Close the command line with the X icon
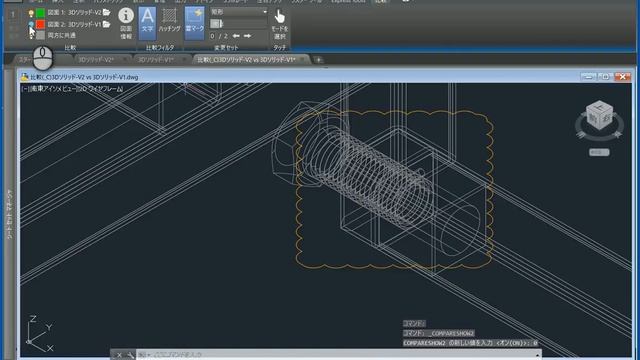The width and height of the screenshot is (640, 360). tap(119, 355)
